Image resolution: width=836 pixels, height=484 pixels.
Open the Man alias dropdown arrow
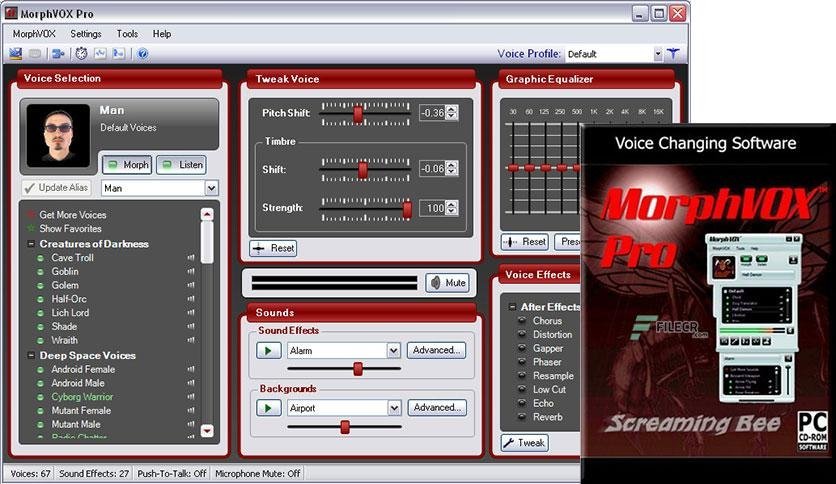212,188
